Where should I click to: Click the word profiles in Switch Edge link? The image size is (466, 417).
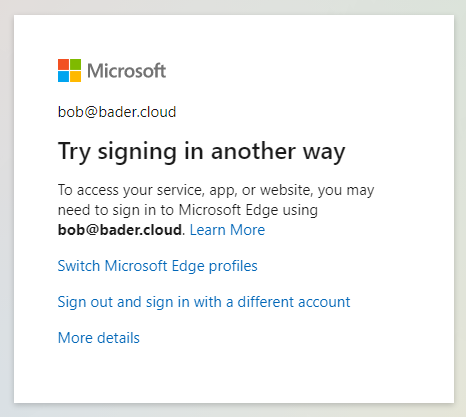(x=233, y=266)
